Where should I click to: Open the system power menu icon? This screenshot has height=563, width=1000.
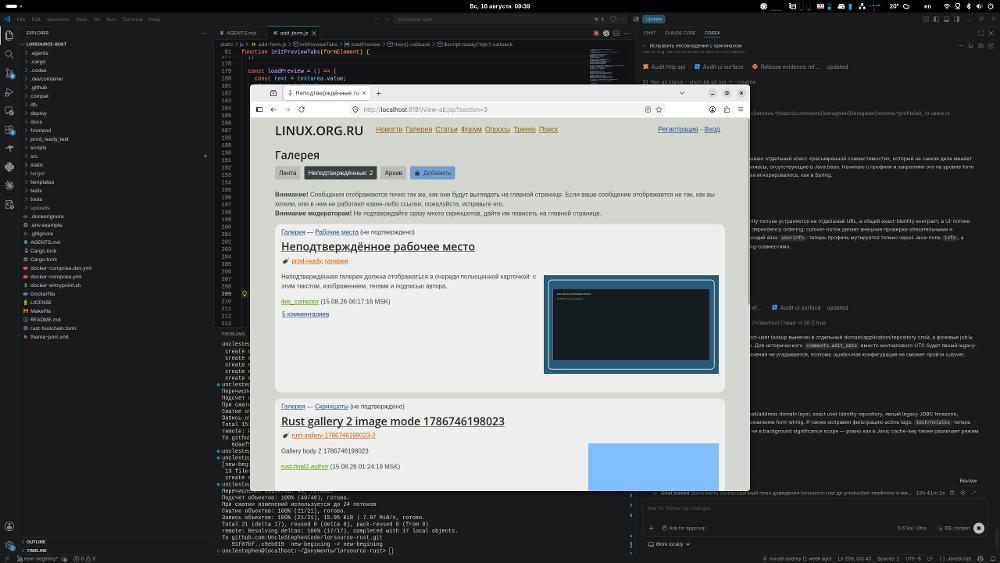tap(990, 6)
